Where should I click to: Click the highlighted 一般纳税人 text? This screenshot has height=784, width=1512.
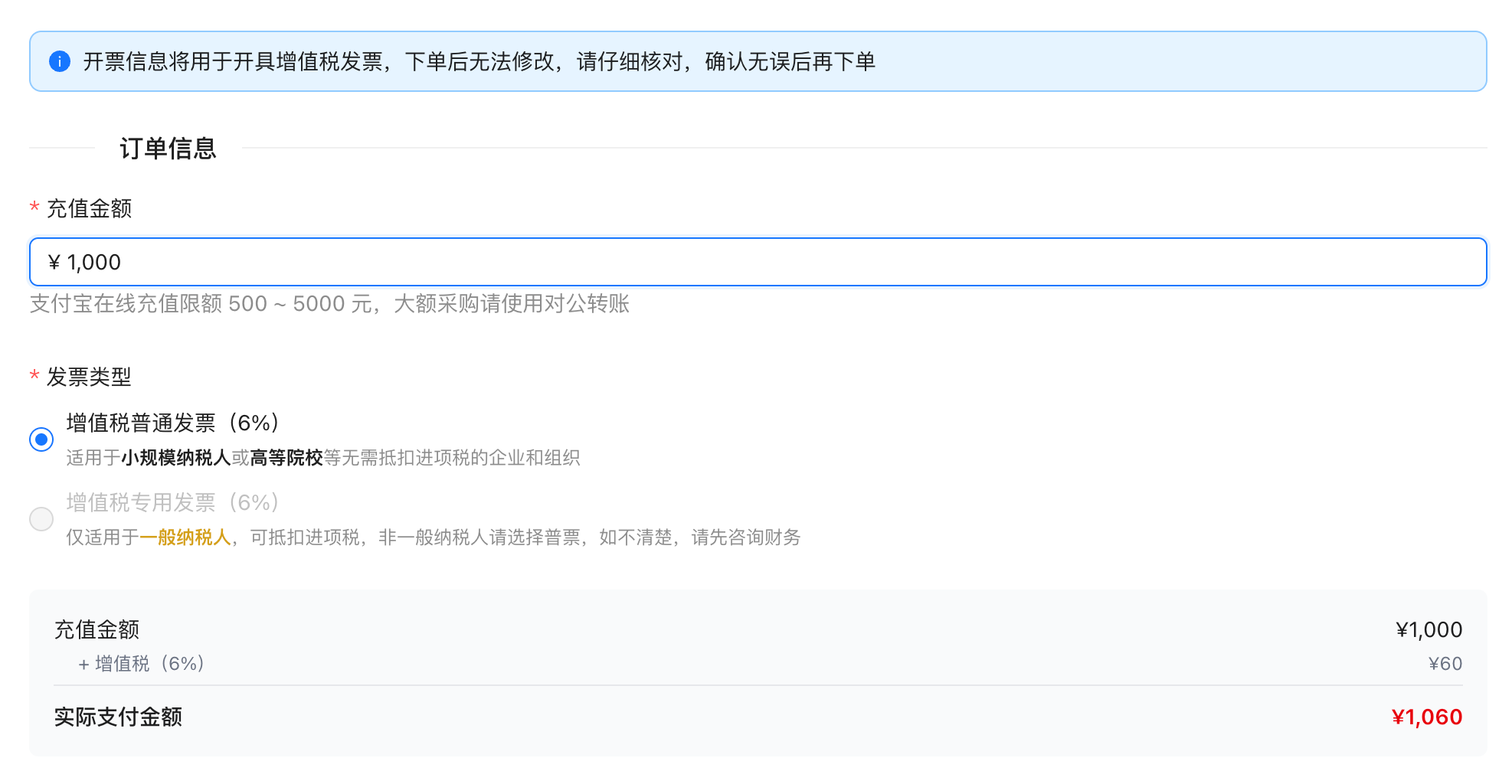(185, 537)
